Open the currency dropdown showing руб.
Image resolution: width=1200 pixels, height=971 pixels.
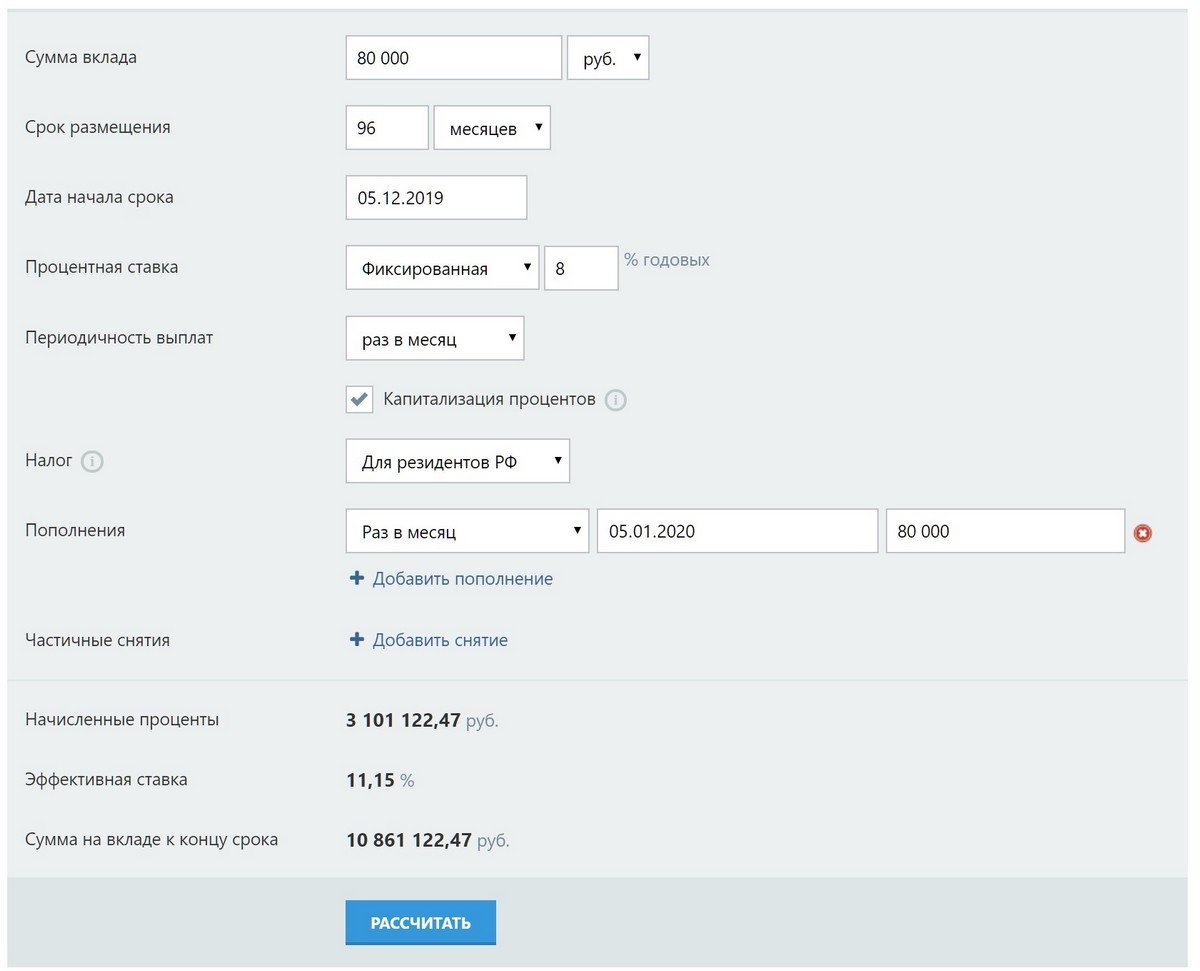[608, 59]
